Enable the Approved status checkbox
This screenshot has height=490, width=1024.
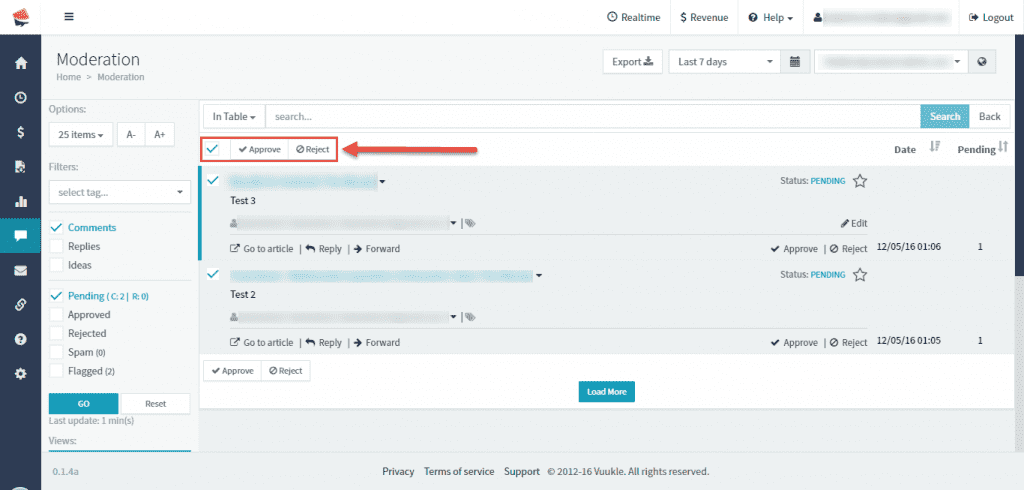click(57, 315)
